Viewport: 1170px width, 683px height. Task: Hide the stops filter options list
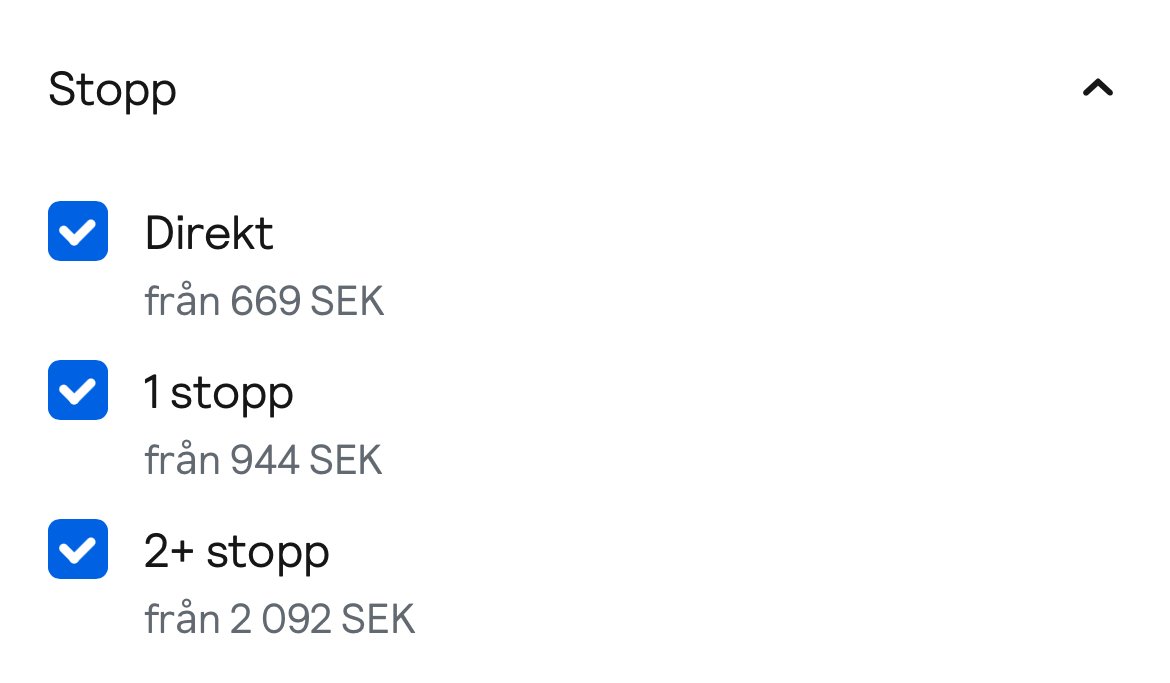tap(1098, 88)
